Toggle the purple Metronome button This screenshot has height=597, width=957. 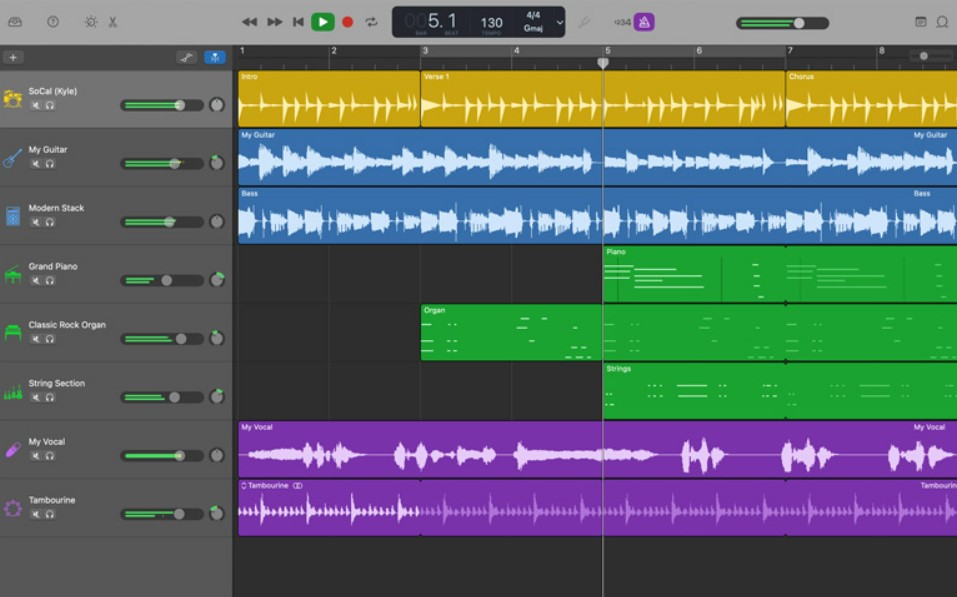tap(643, 22)
